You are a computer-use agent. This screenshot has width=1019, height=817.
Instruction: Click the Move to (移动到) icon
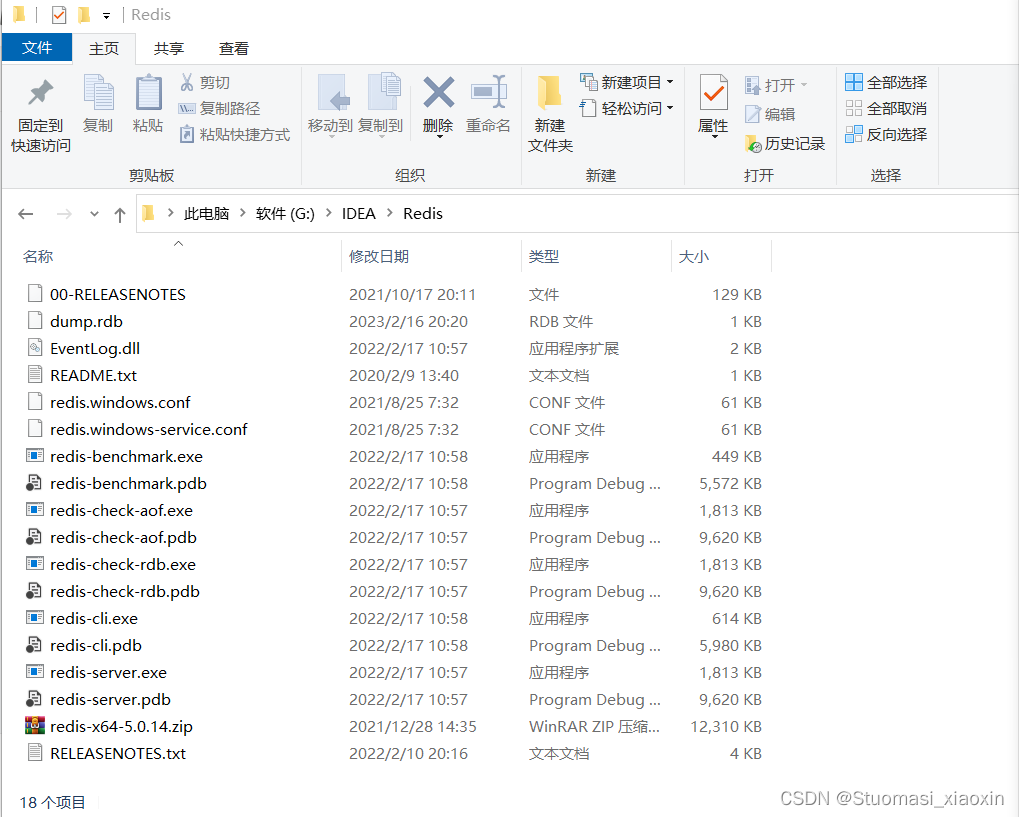click(333, 93)
